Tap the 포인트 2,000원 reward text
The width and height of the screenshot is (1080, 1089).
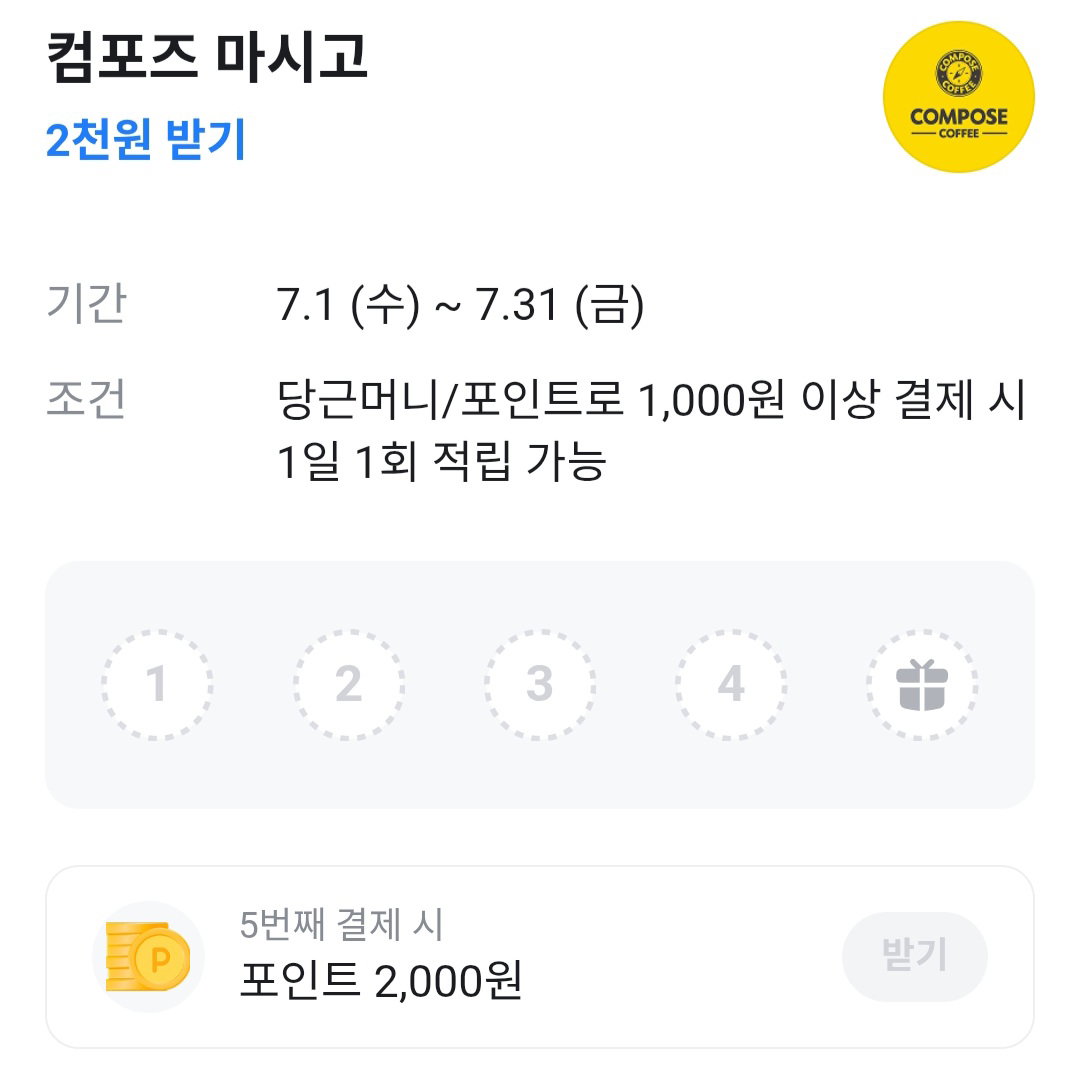pos(381,981)
